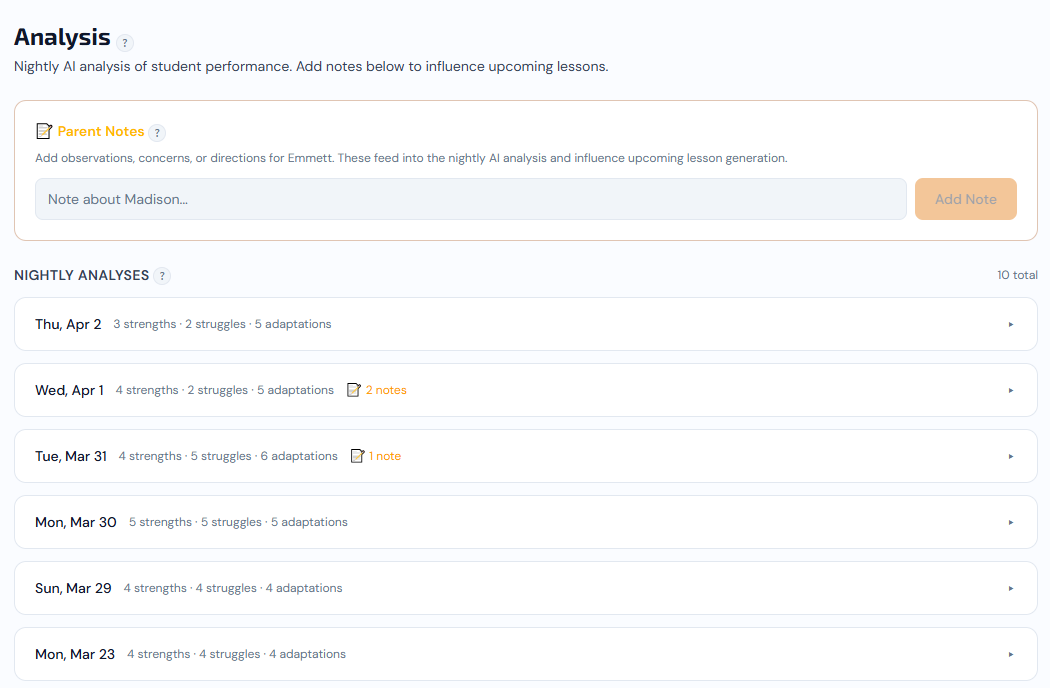Select the 10 total counter
Image resolution: width=1050 pixels, height=688 pixels.
1018,275
